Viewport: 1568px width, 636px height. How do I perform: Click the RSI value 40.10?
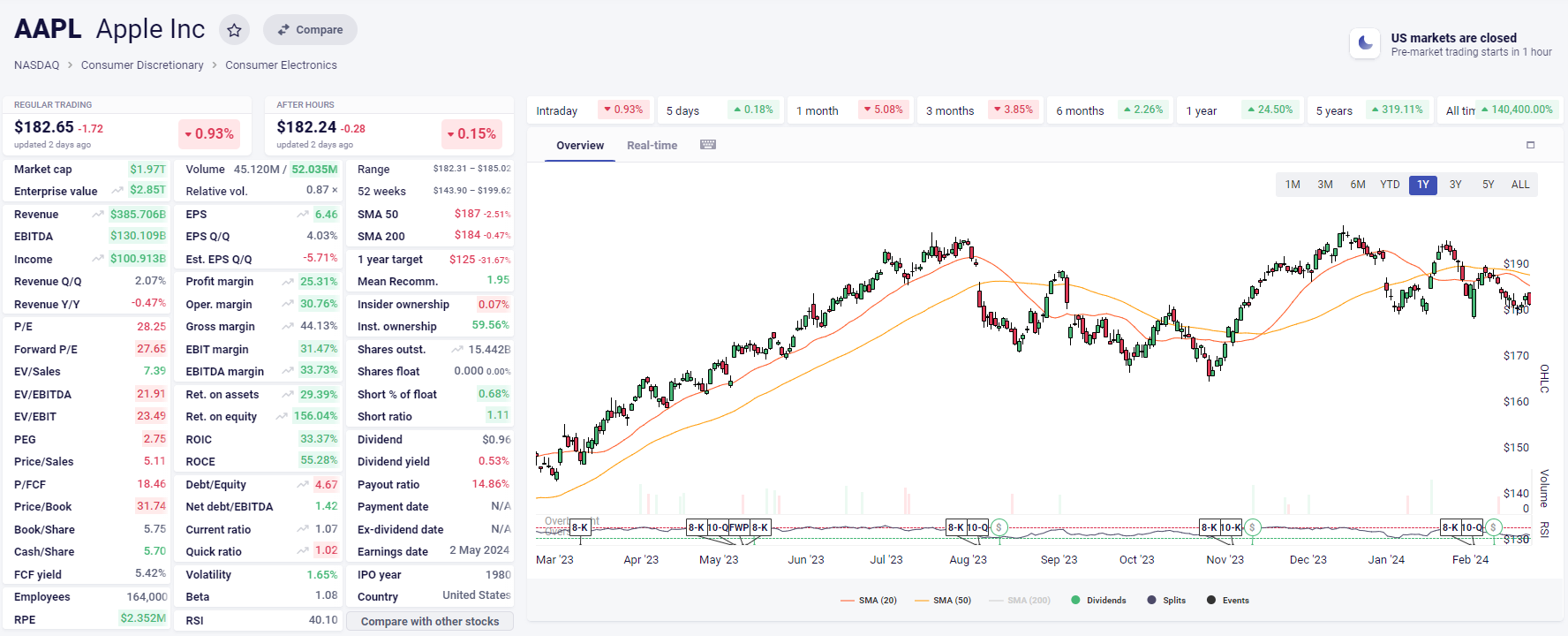point(323,620)
